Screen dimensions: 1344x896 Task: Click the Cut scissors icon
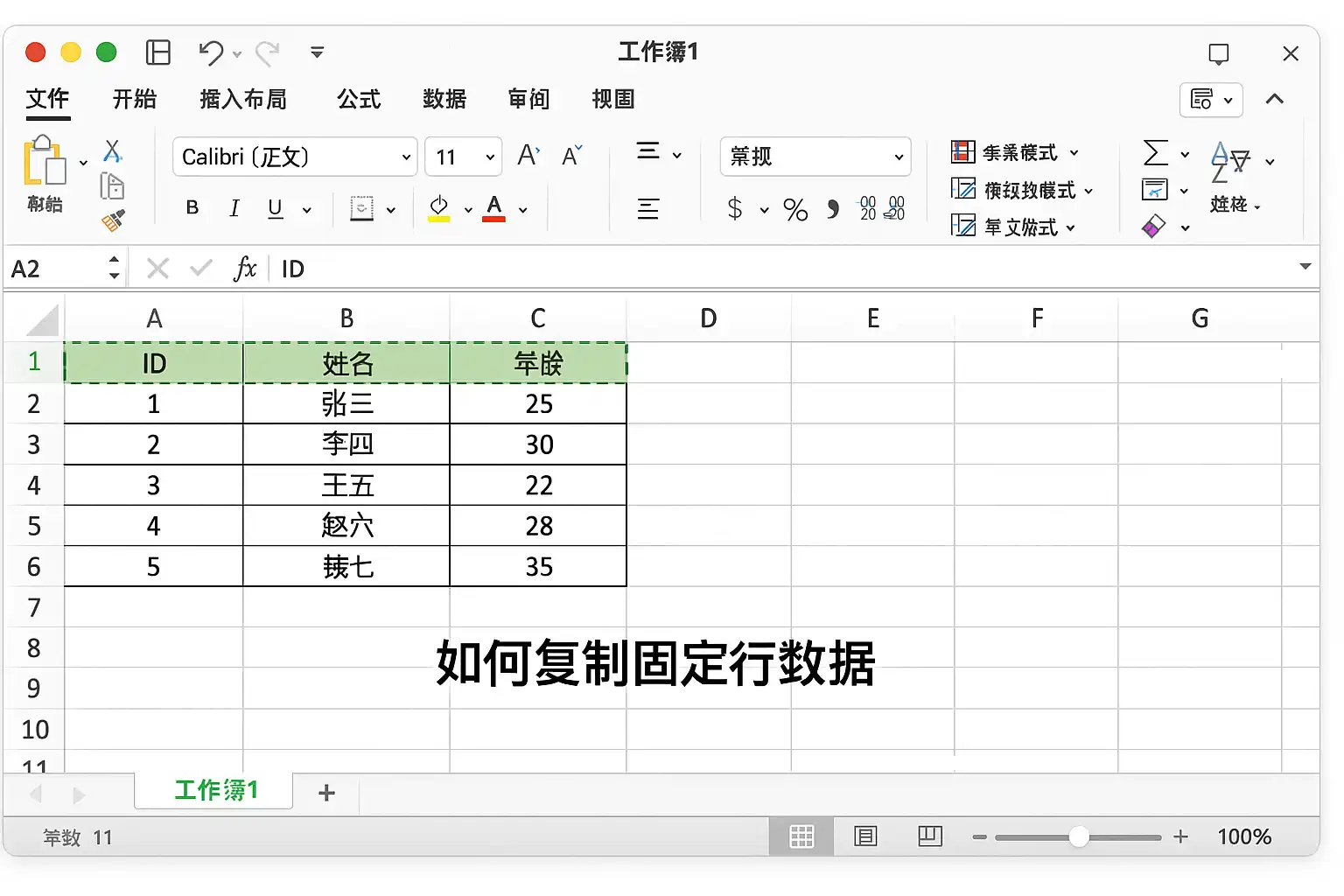(x=113, y=151)
